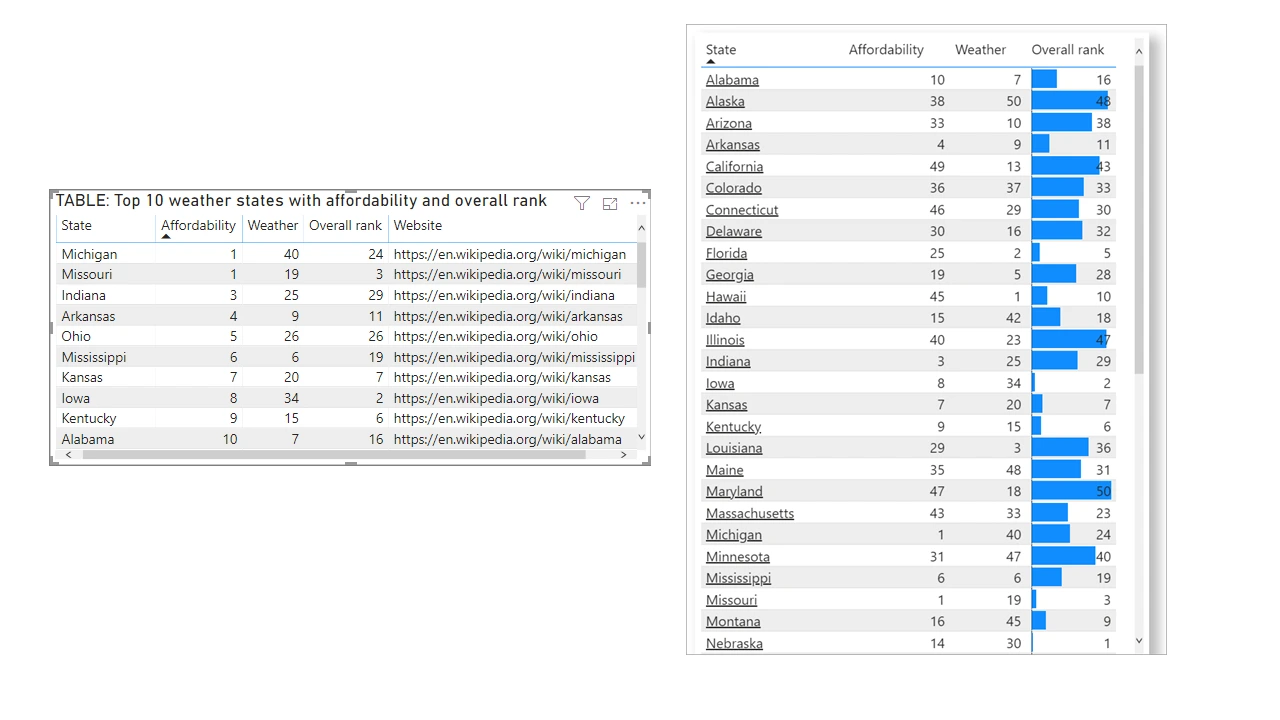Image resolution: width=1280 pixels, height=720 pixels.
Task: Click the Alaska state link
Action: [x=725, y=102]
